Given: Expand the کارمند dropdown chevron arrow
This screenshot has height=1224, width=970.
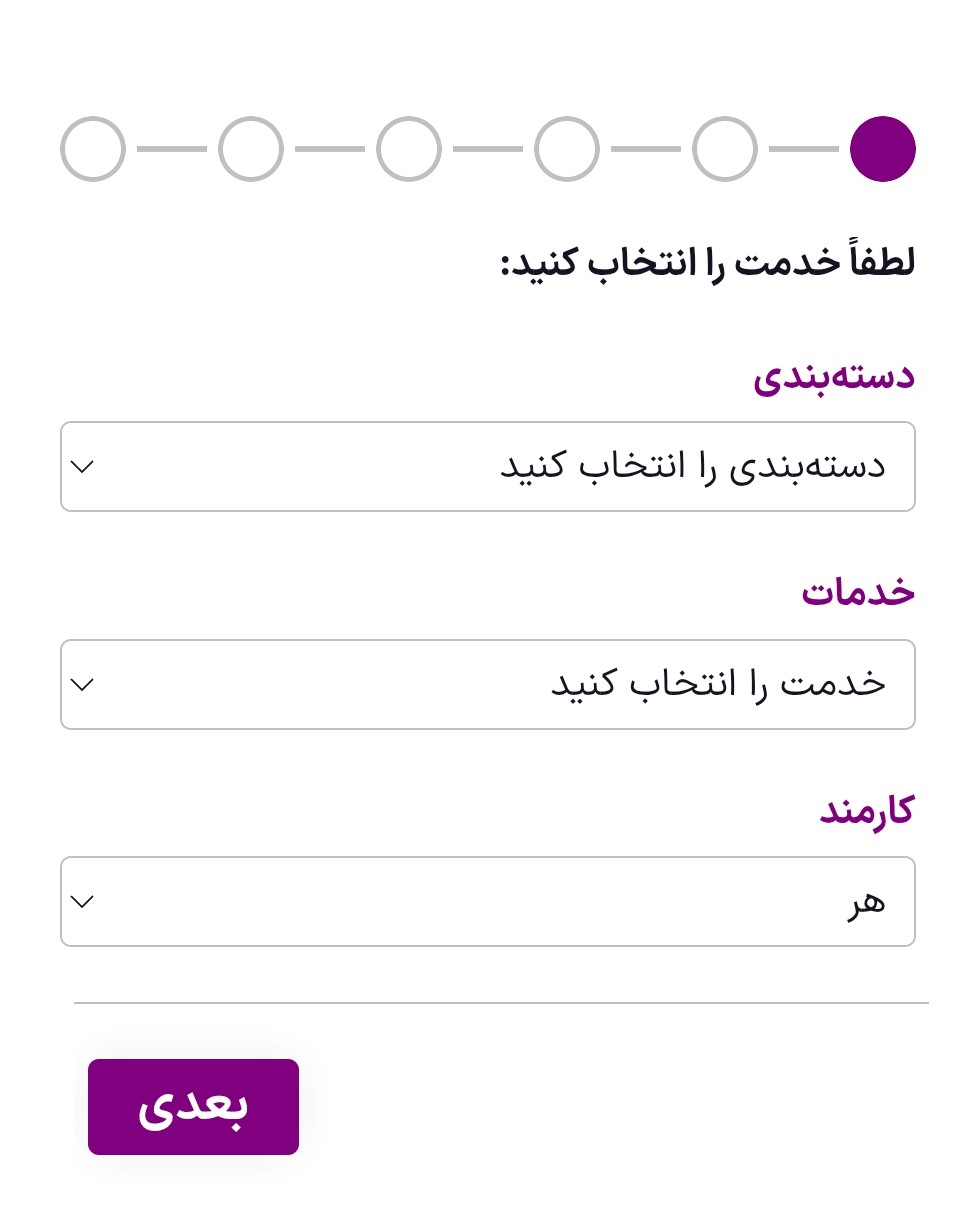Looking at the screenshot, I should click(x=83, y=902).
